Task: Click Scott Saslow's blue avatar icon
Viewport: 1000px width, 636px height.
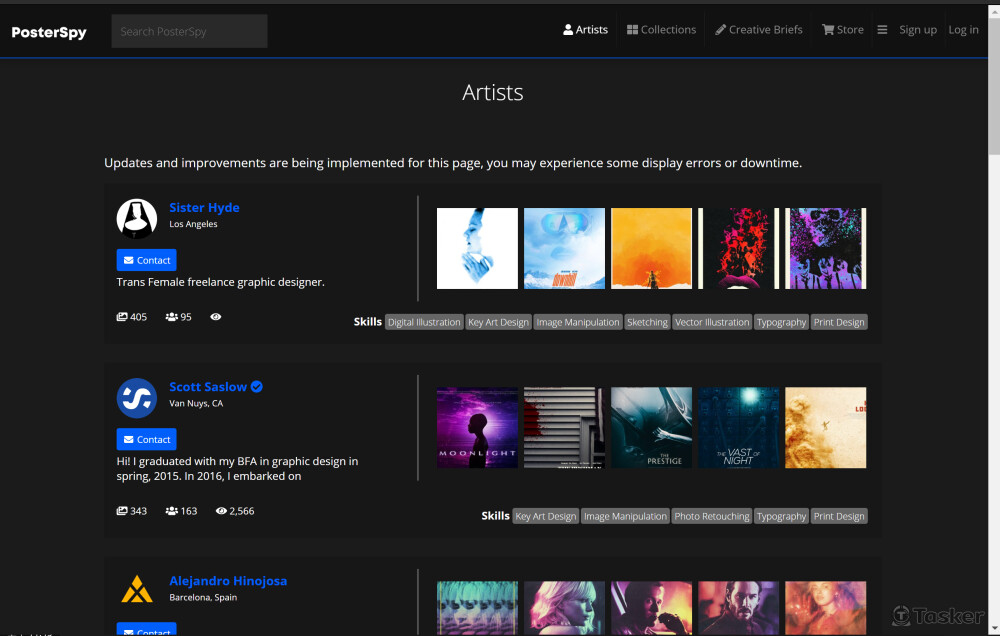Action: (137, 397)
